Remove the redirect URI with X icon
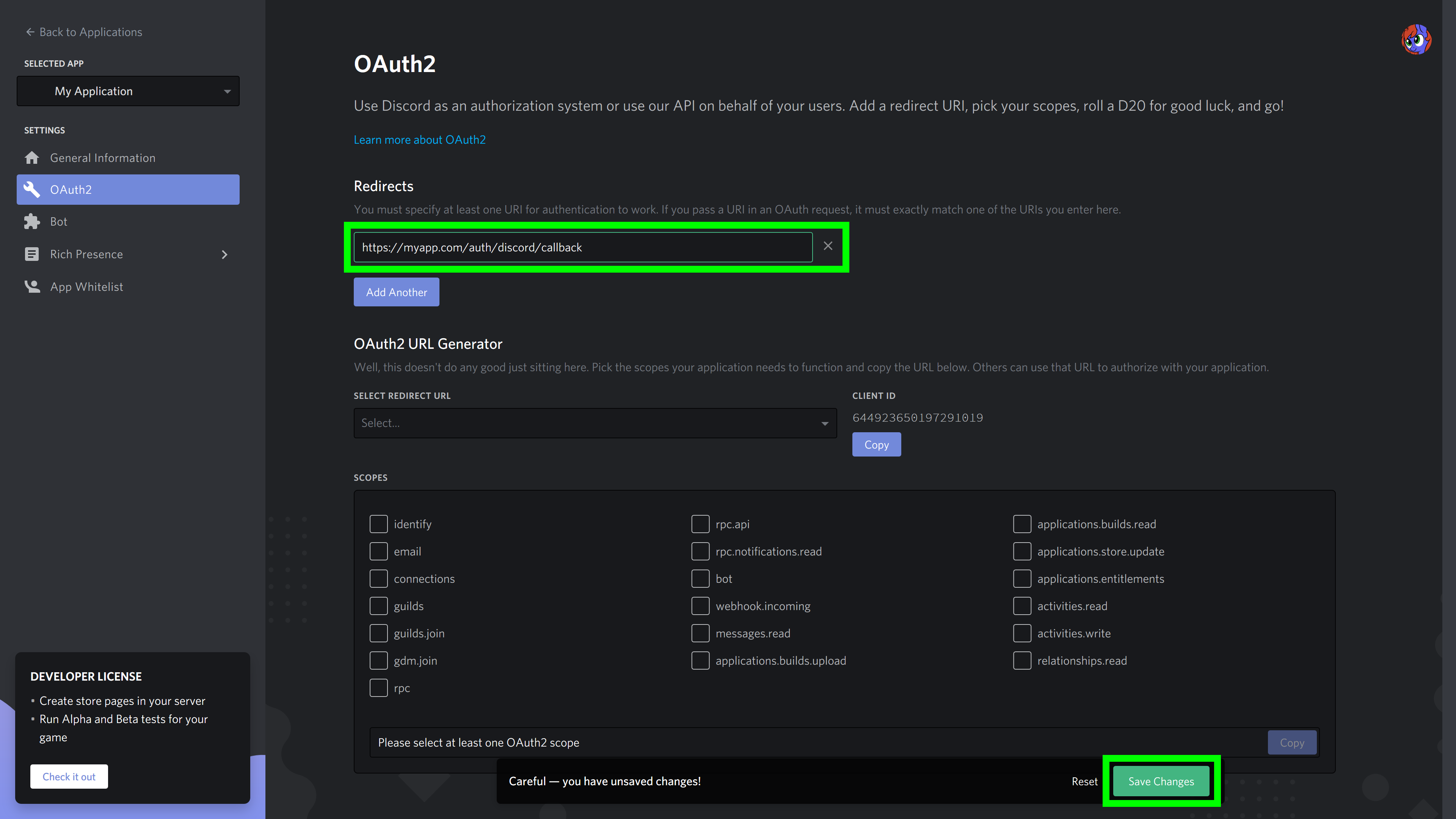Image resolution: width=1456 pixels, height=819 pixels. pyautogui.click(x=827, y=246)
